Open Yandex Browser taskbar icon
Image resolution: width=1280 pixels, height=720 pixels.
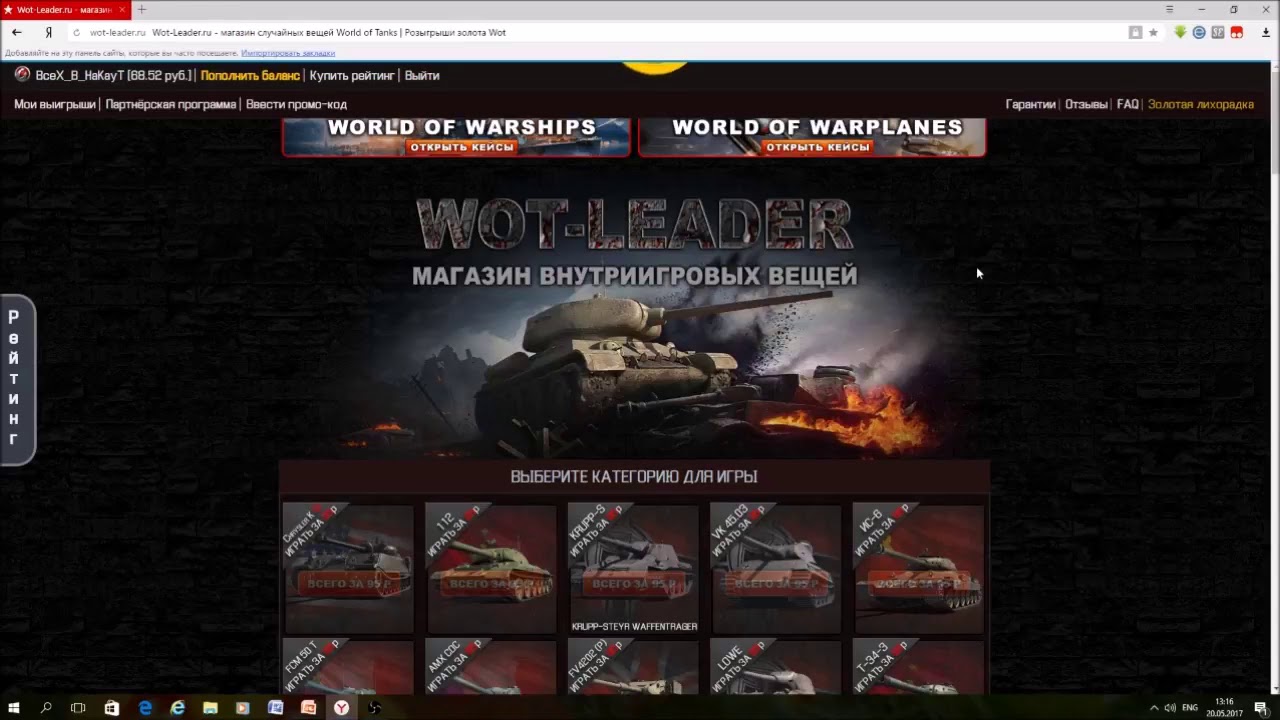(341, 707)
